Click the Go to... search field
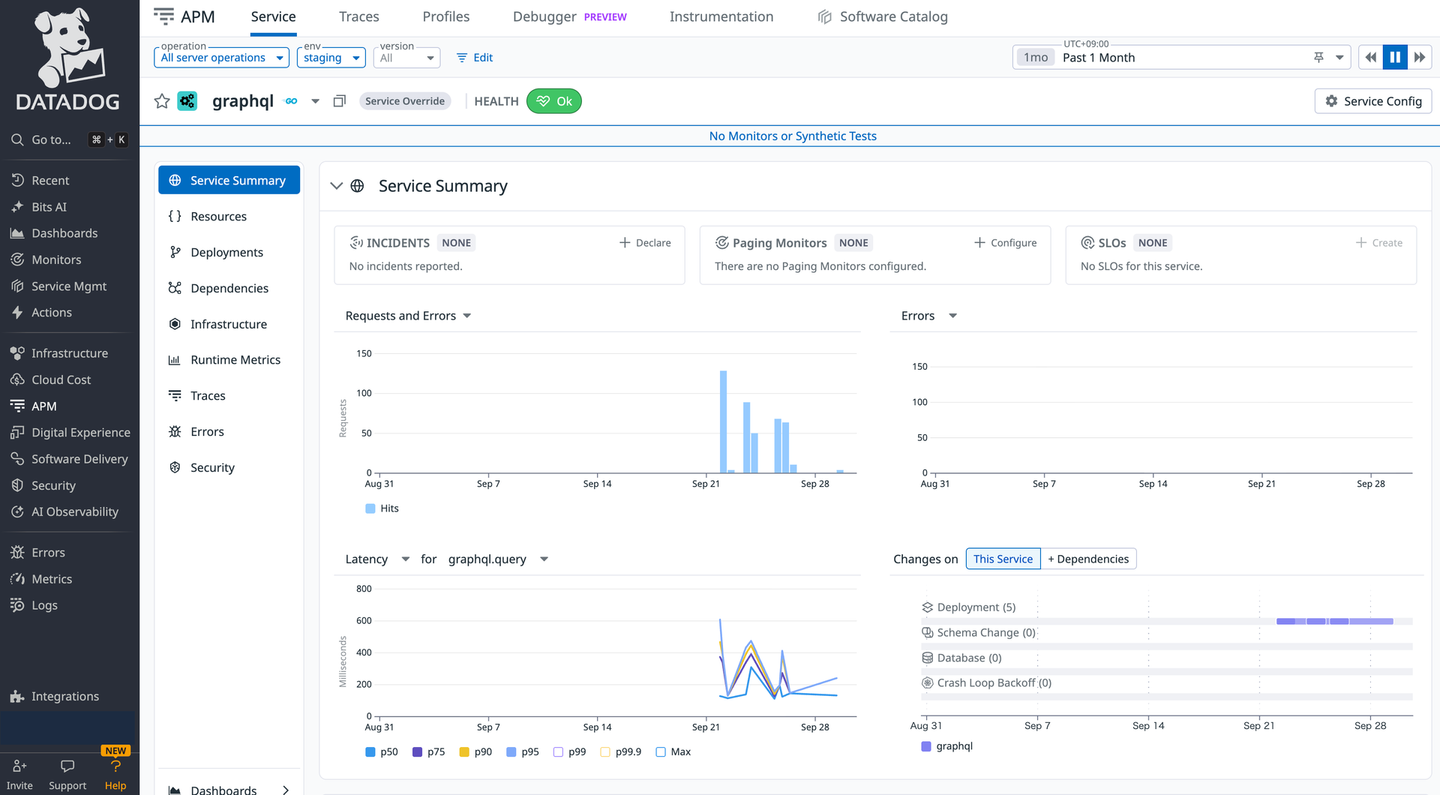1440x795 pixels. pyautogui.click(x=52, y=140)
